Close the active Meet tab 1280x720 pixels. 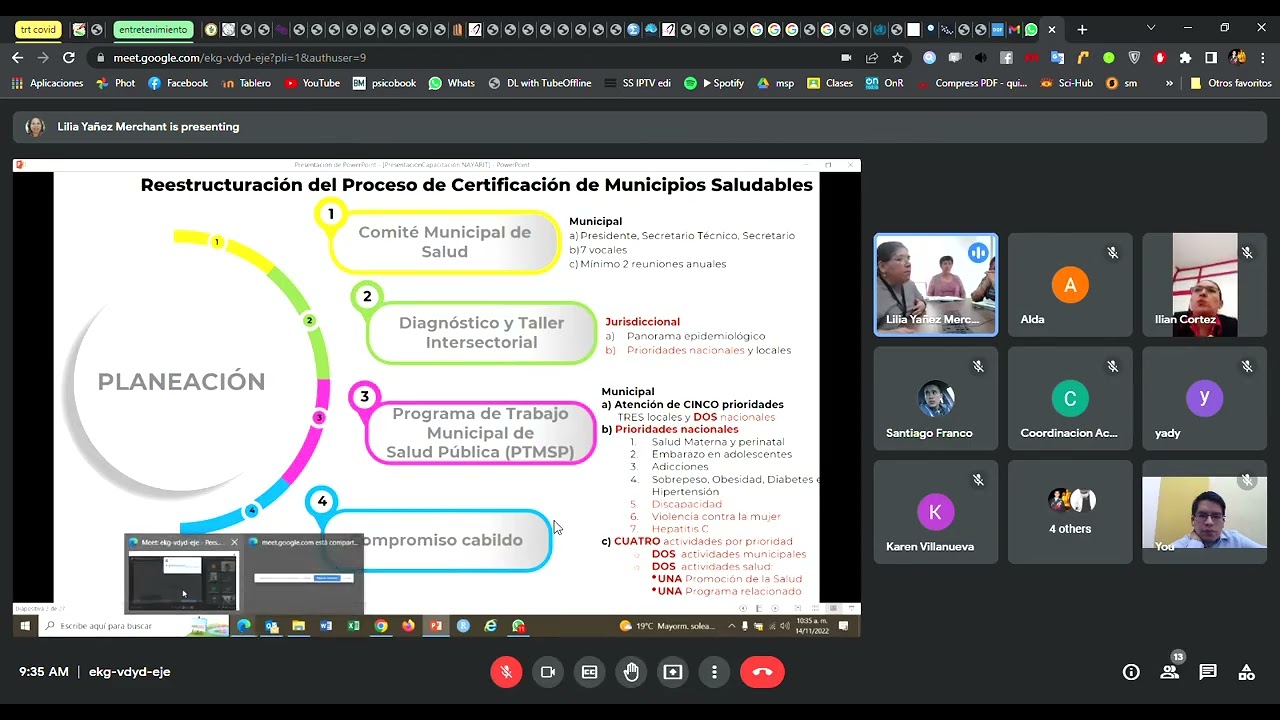click(1052, 30)
